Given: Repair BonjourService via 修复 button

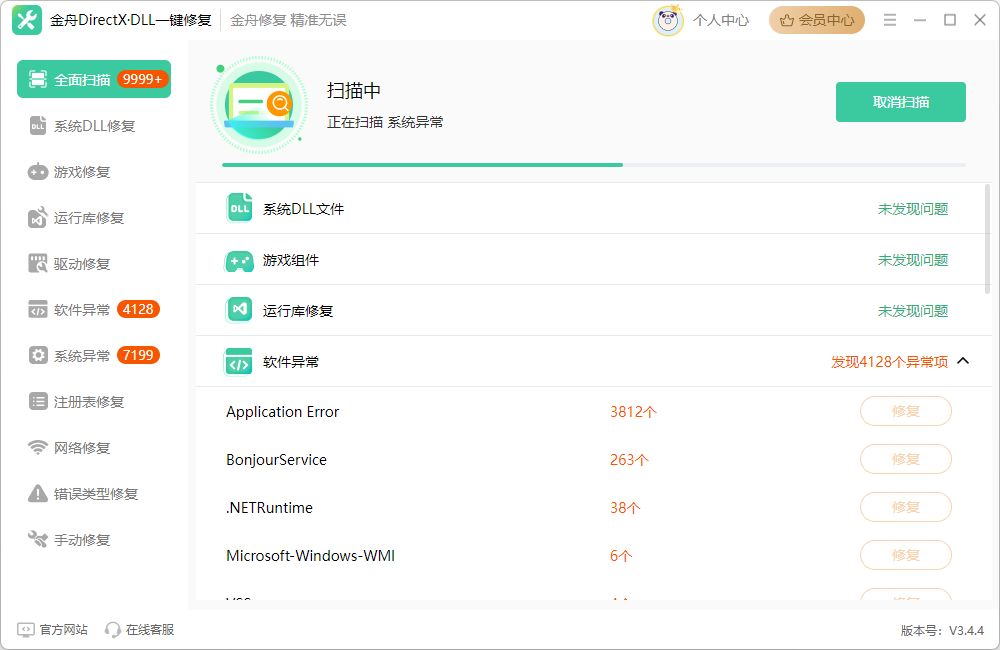Looking at the screenshot, I should [906, 459].
